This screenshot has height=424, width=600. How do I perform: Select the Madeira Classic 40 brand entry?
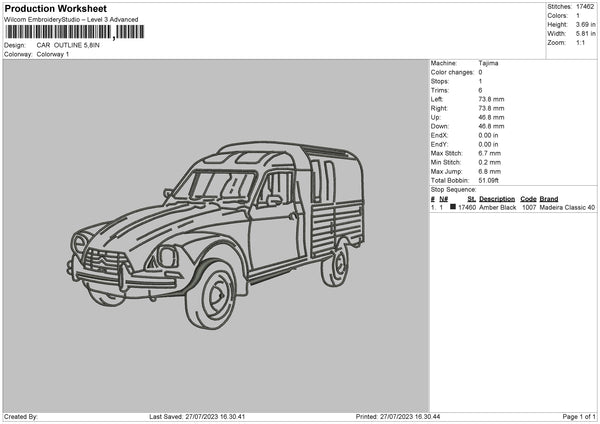(567, 207)
